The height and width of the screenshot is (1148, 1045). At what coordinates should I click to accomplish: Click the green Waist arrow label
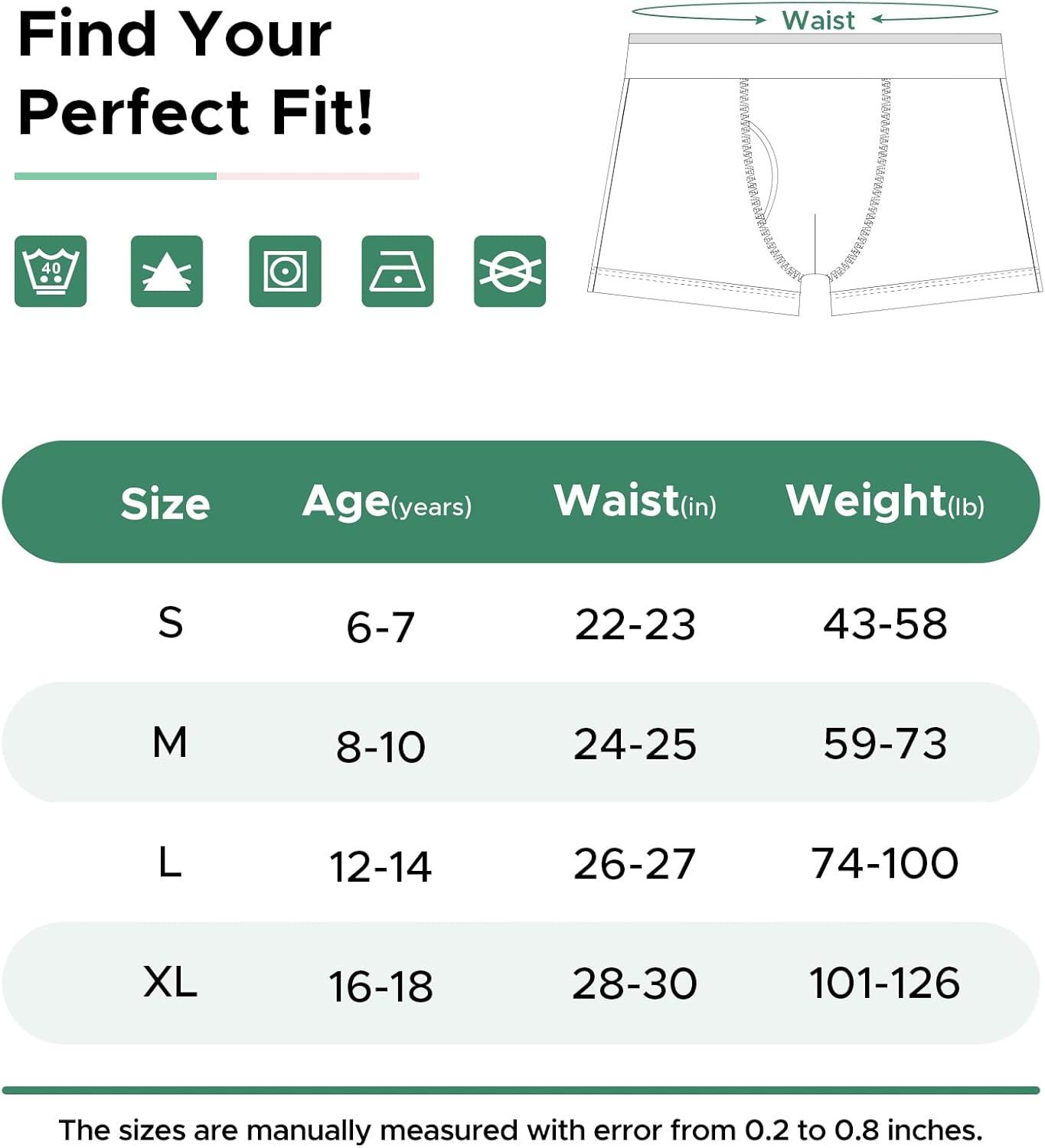[x=818, y=20]
